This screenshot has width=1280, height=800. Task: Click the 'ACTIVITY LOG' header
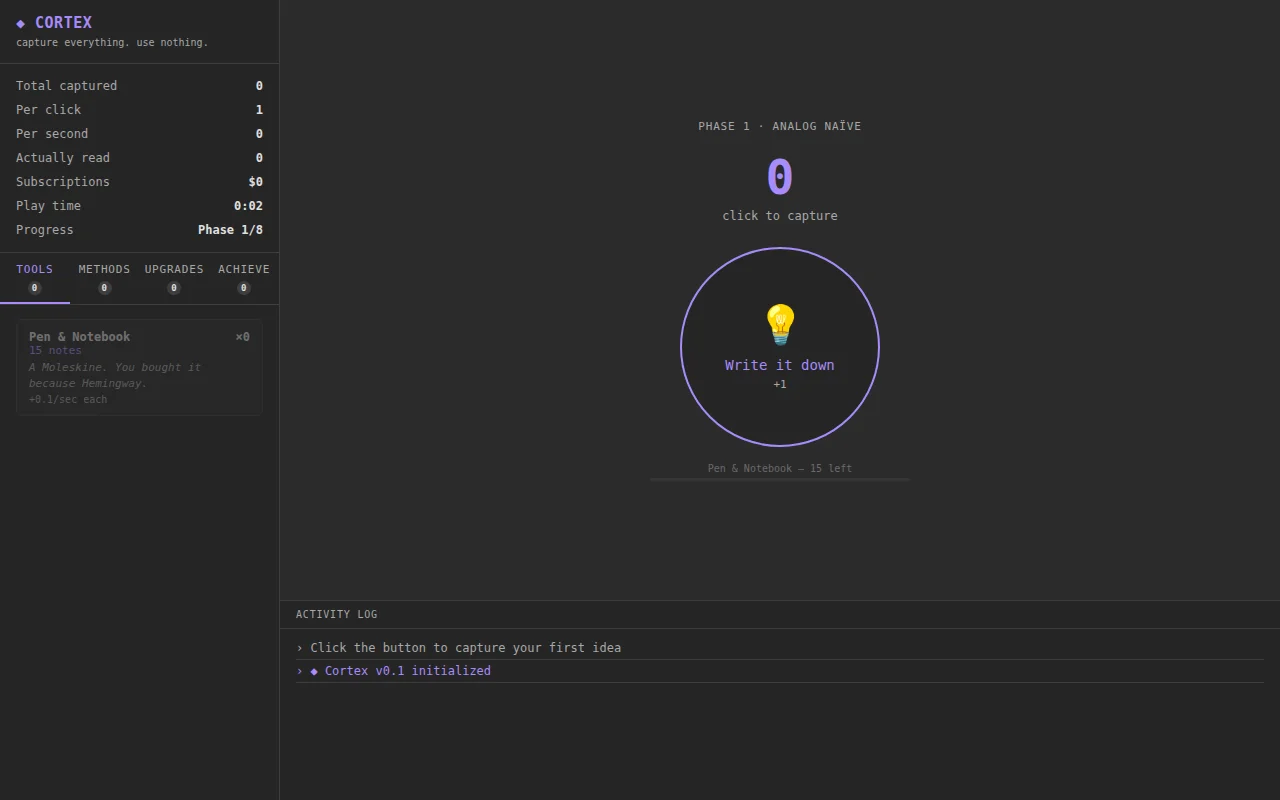click(x=337, y=614)
